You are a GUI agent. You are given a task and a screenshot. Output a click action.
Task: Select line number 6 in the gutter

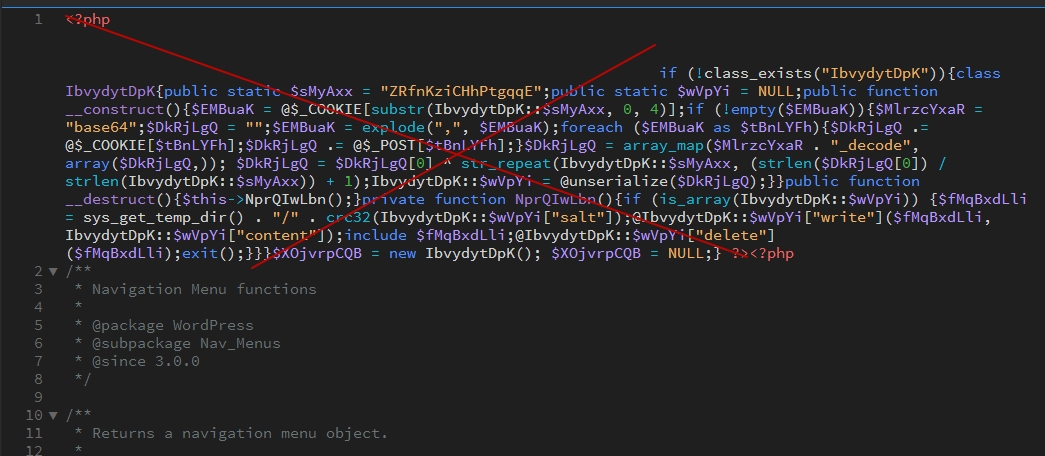tap(38, 343)
